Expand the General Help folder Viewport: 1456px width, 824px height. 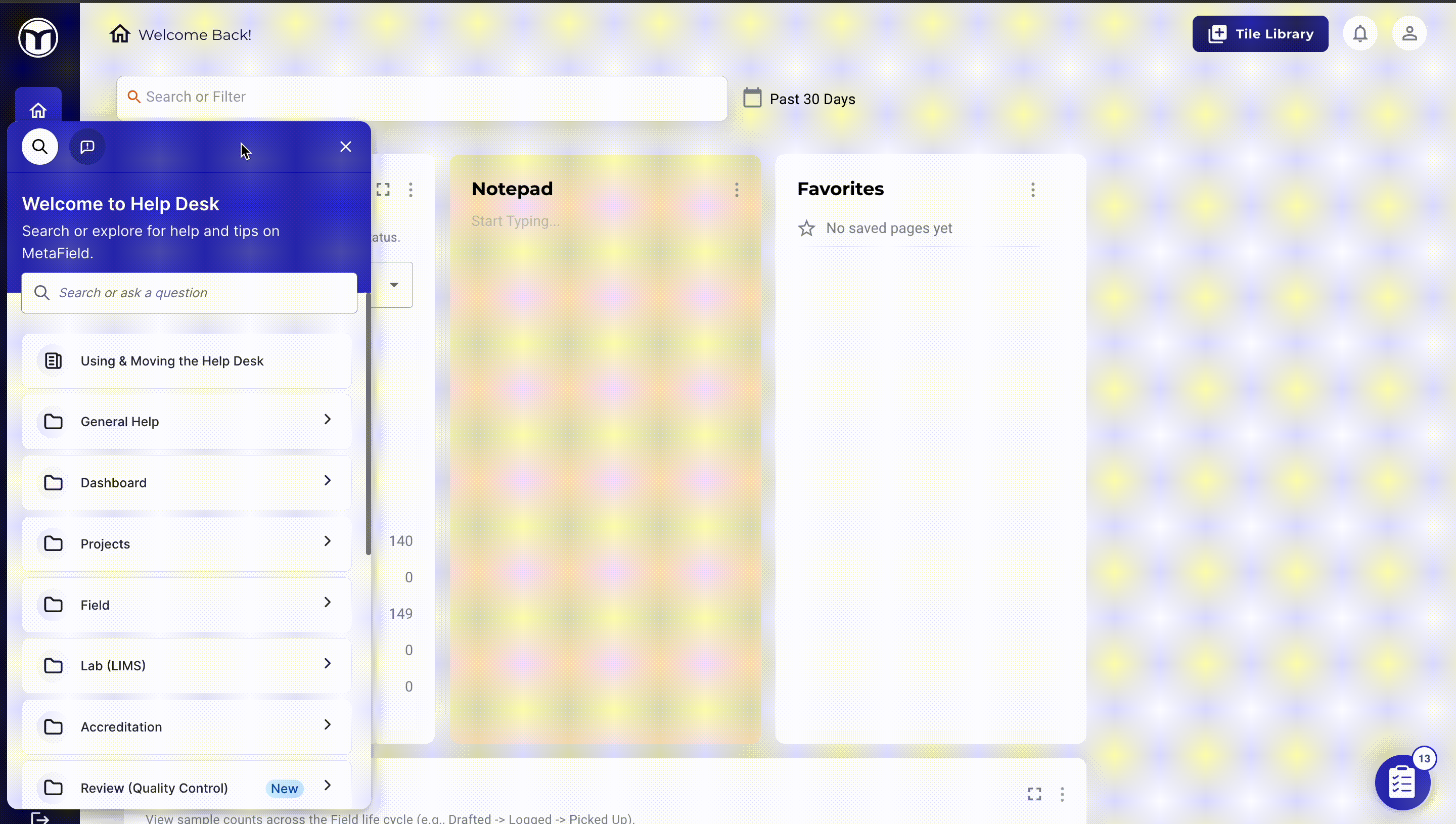187,422
